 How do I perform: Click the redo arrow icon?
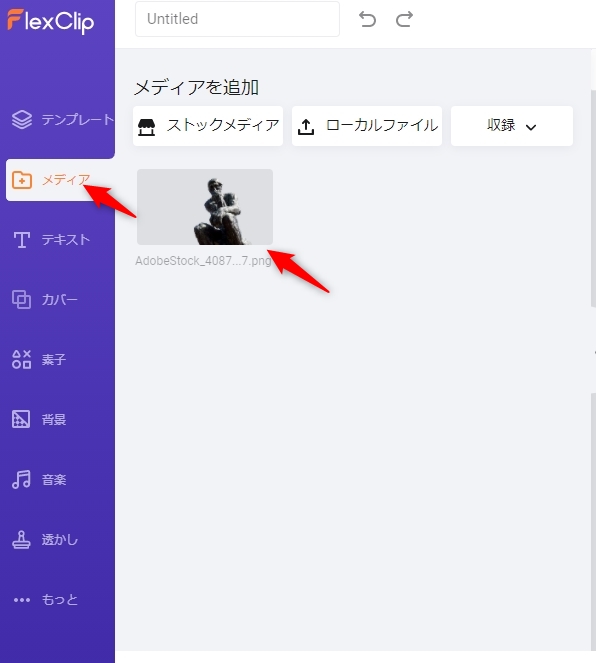[404, 19]
